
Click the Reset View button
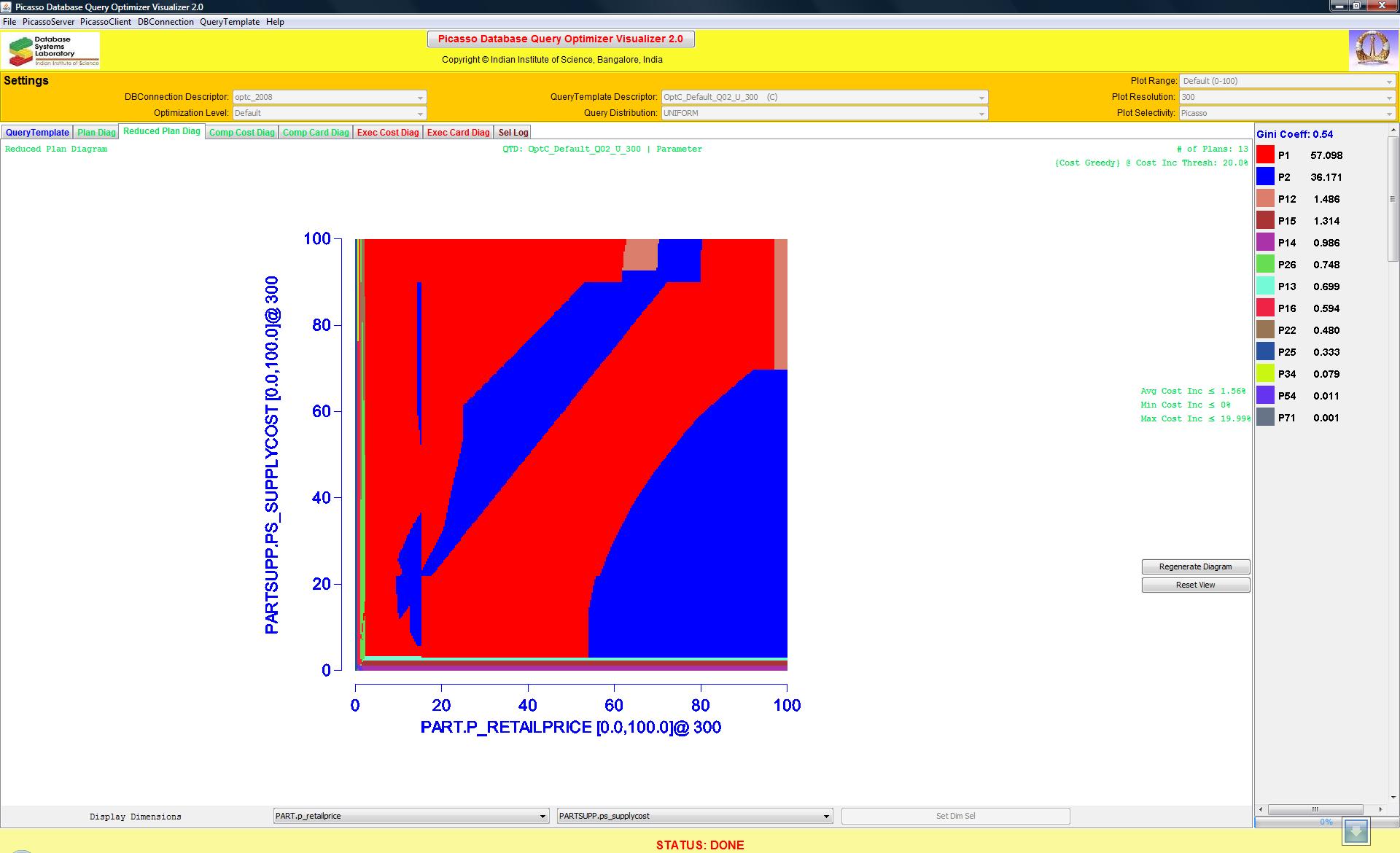coord(1195,585)
